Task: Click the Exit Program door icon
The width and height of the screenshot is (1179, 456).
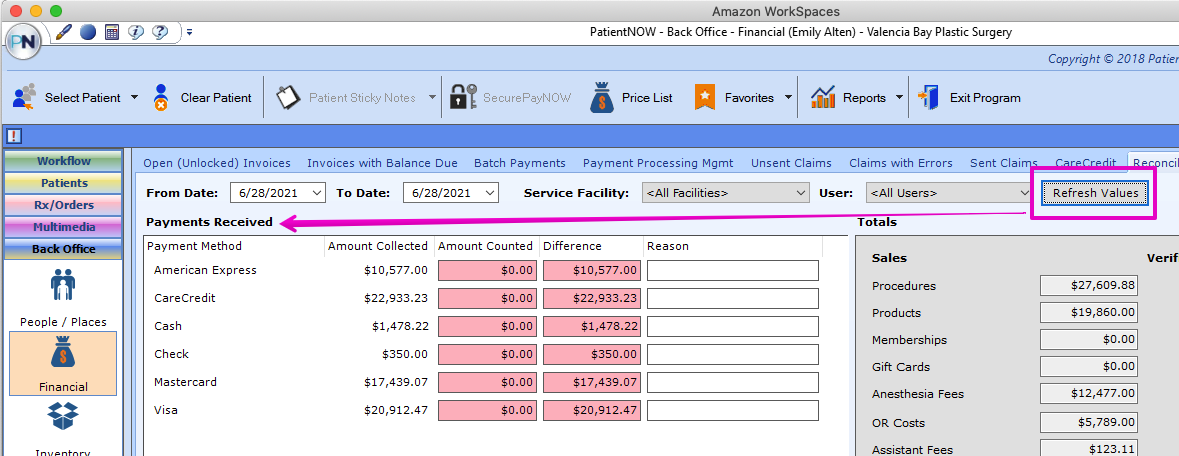Action: [x=928, y=97]
